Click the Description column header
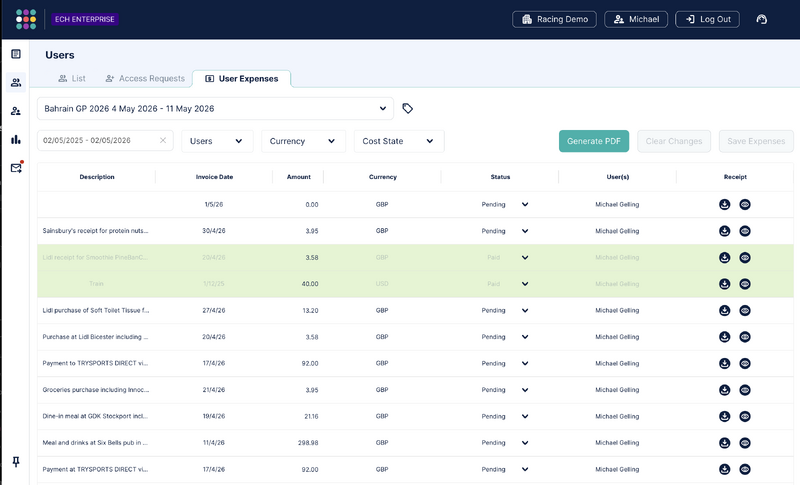 97,177
